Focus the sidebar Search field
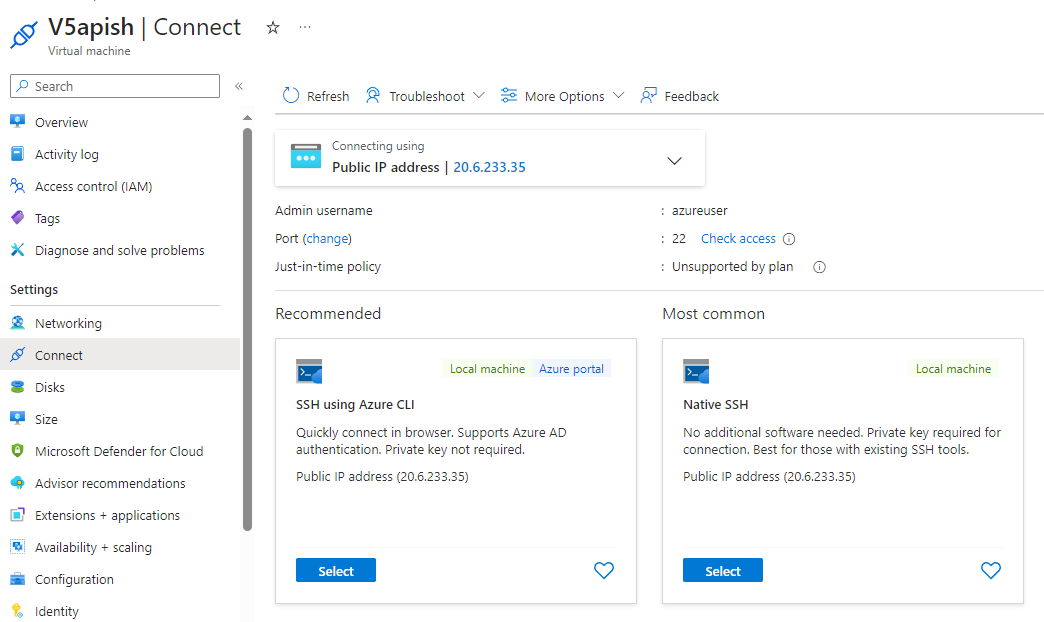The width and height of the screenshot is (1044, 622). click(115, 86)
